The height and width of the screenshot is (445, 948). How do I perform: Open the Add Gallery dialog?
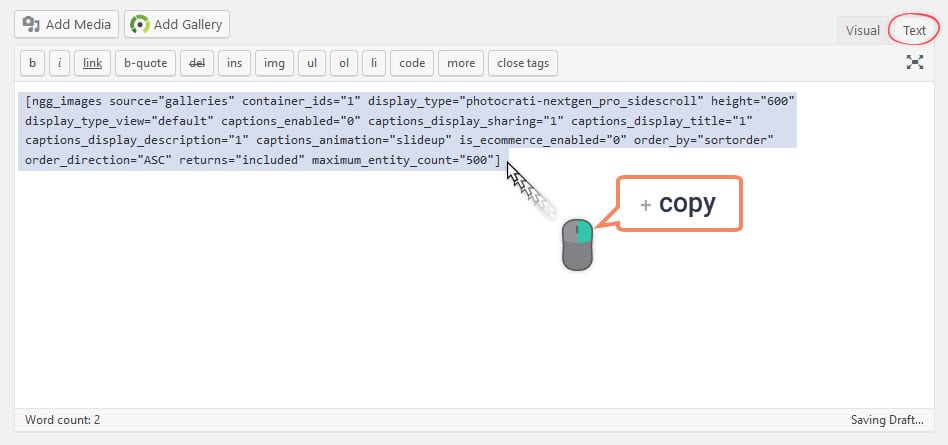click(177, 24)
